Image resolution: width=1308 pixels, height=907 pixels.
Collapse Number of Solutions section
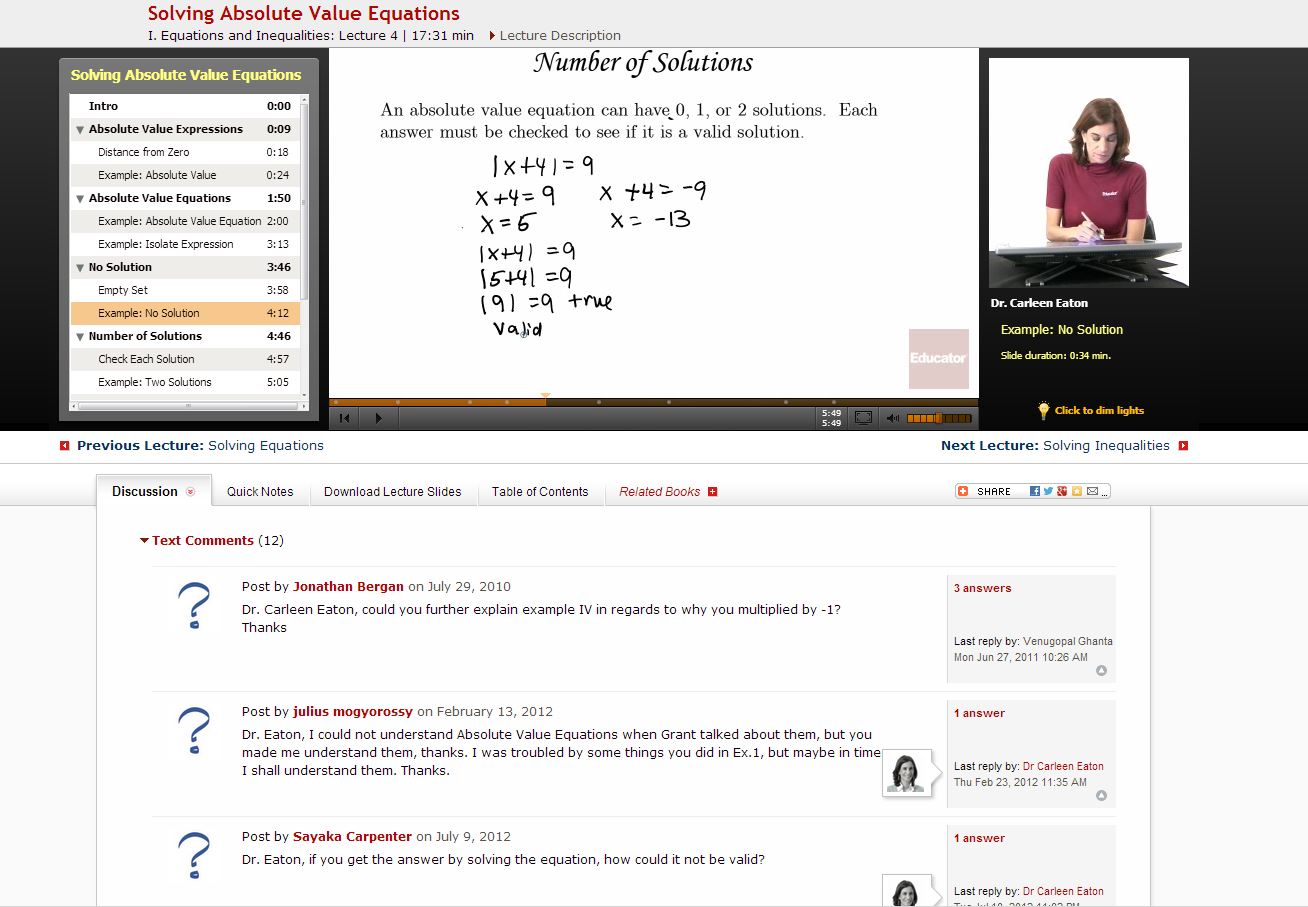pyautogui.click(x=80, y=336)
